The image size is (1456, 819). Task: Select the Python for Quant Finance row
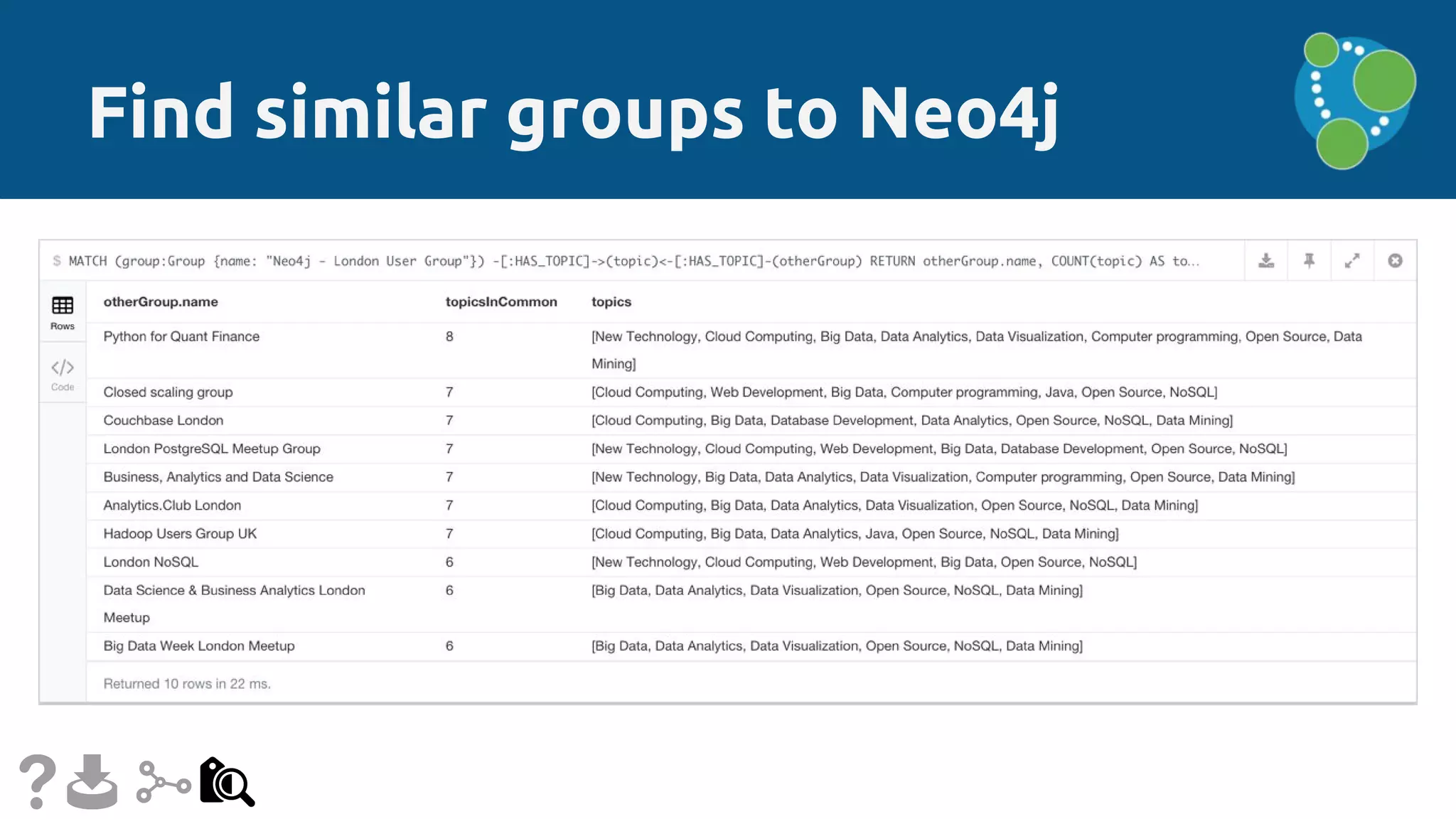click(x=751, y=350)
